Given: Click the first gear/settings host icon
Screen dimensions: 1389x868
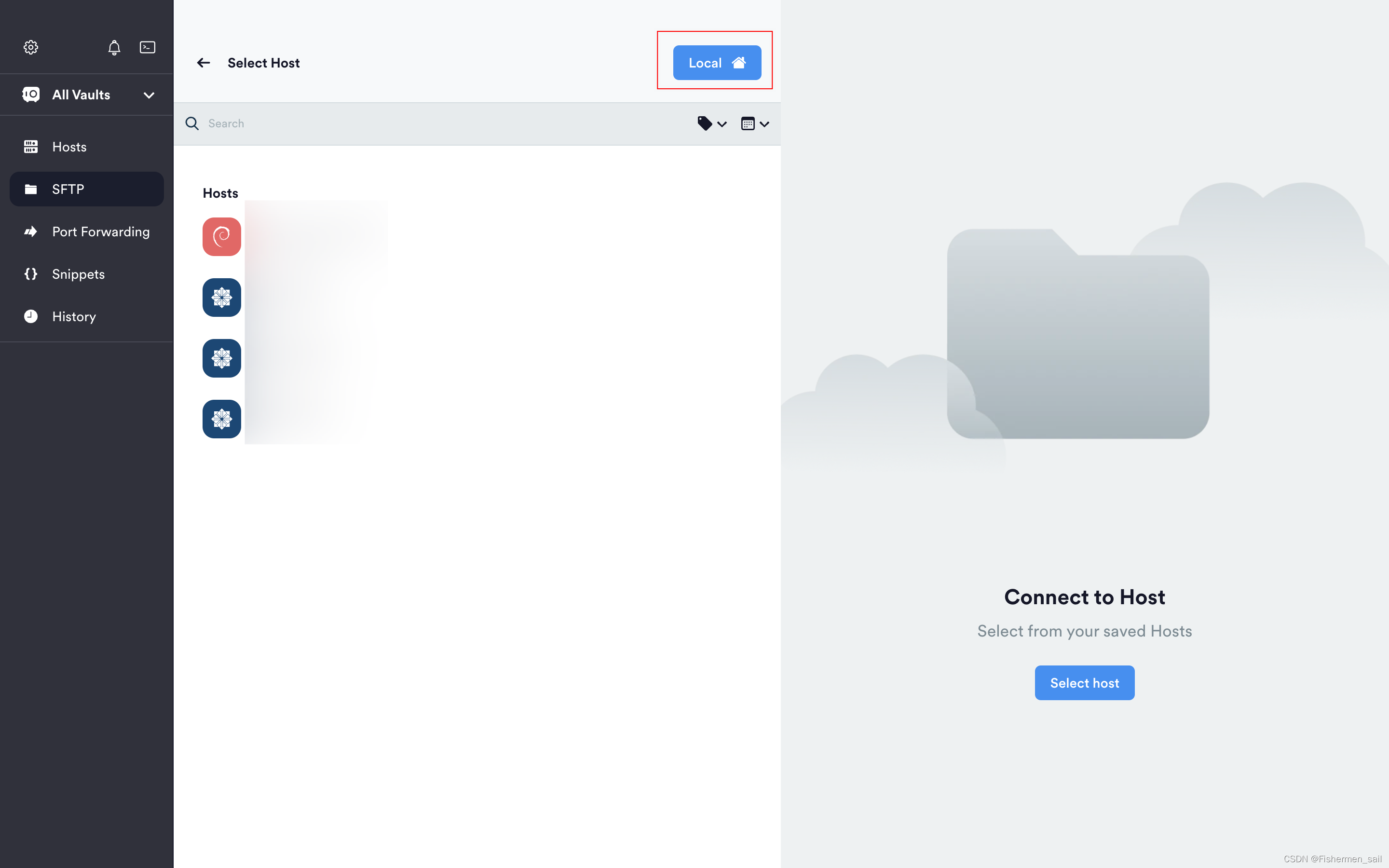Looking at the screenshot, I should click(x=221, y=297).
